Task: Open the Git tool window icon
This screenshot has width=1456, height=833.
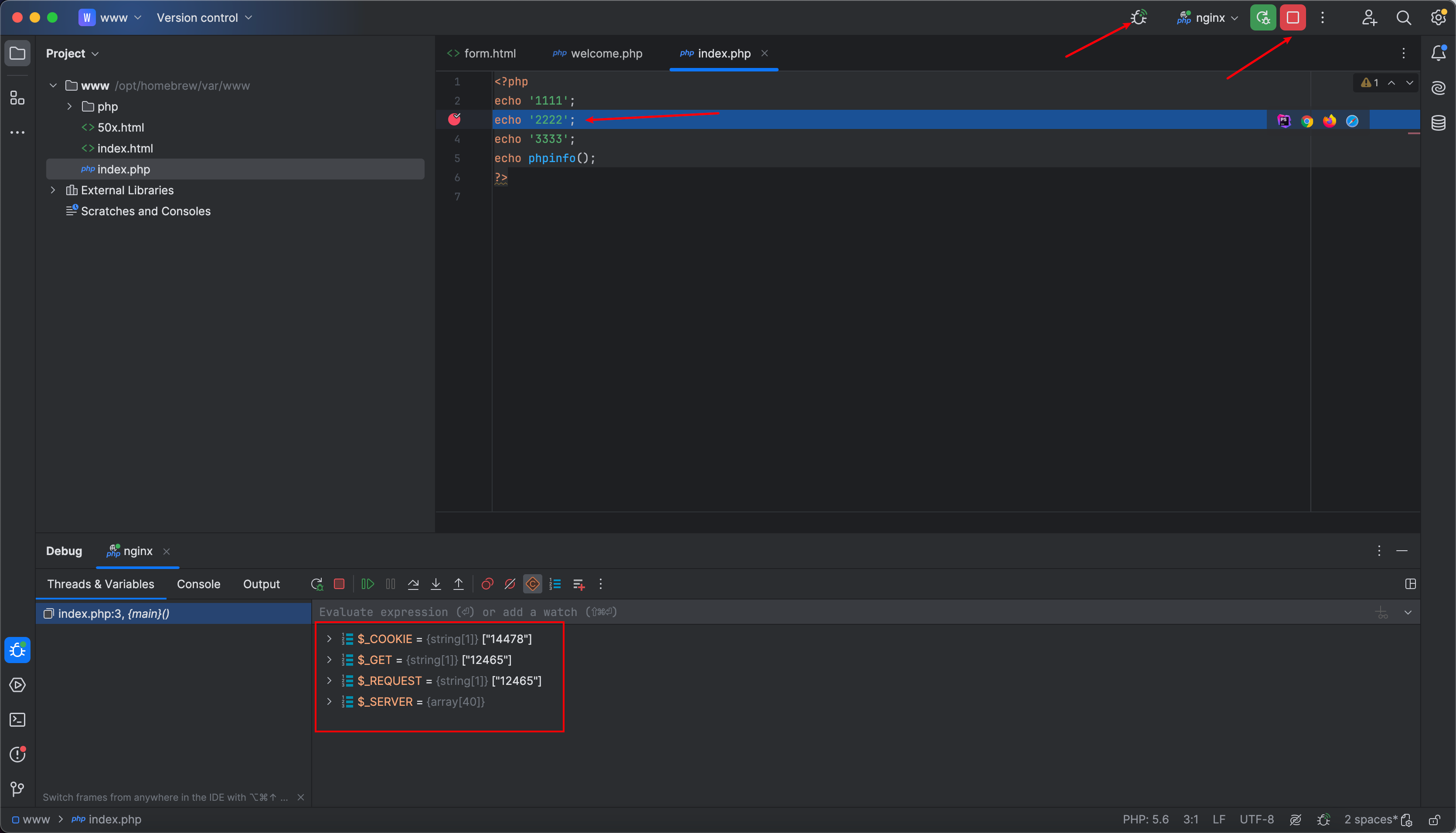Action: [x=17, y=789]
